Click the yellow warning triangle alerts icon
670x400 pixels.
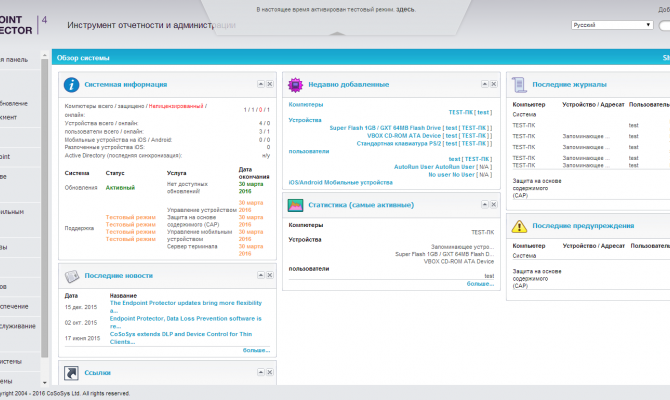point(519,226)
